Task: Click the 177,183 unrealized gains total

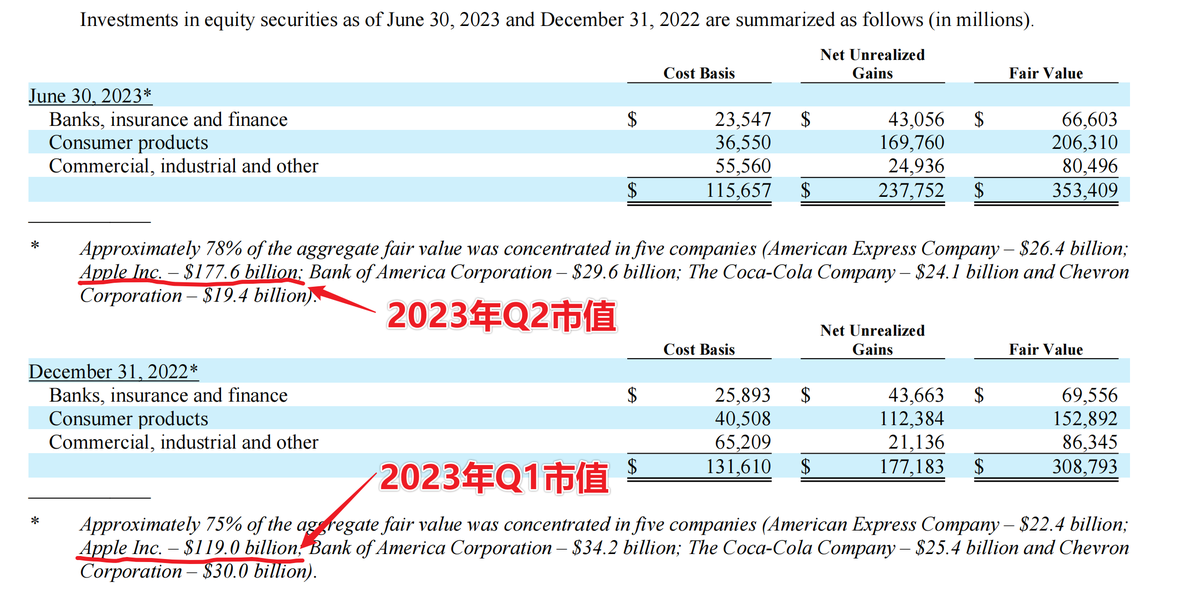Action: tap(911, 466)
